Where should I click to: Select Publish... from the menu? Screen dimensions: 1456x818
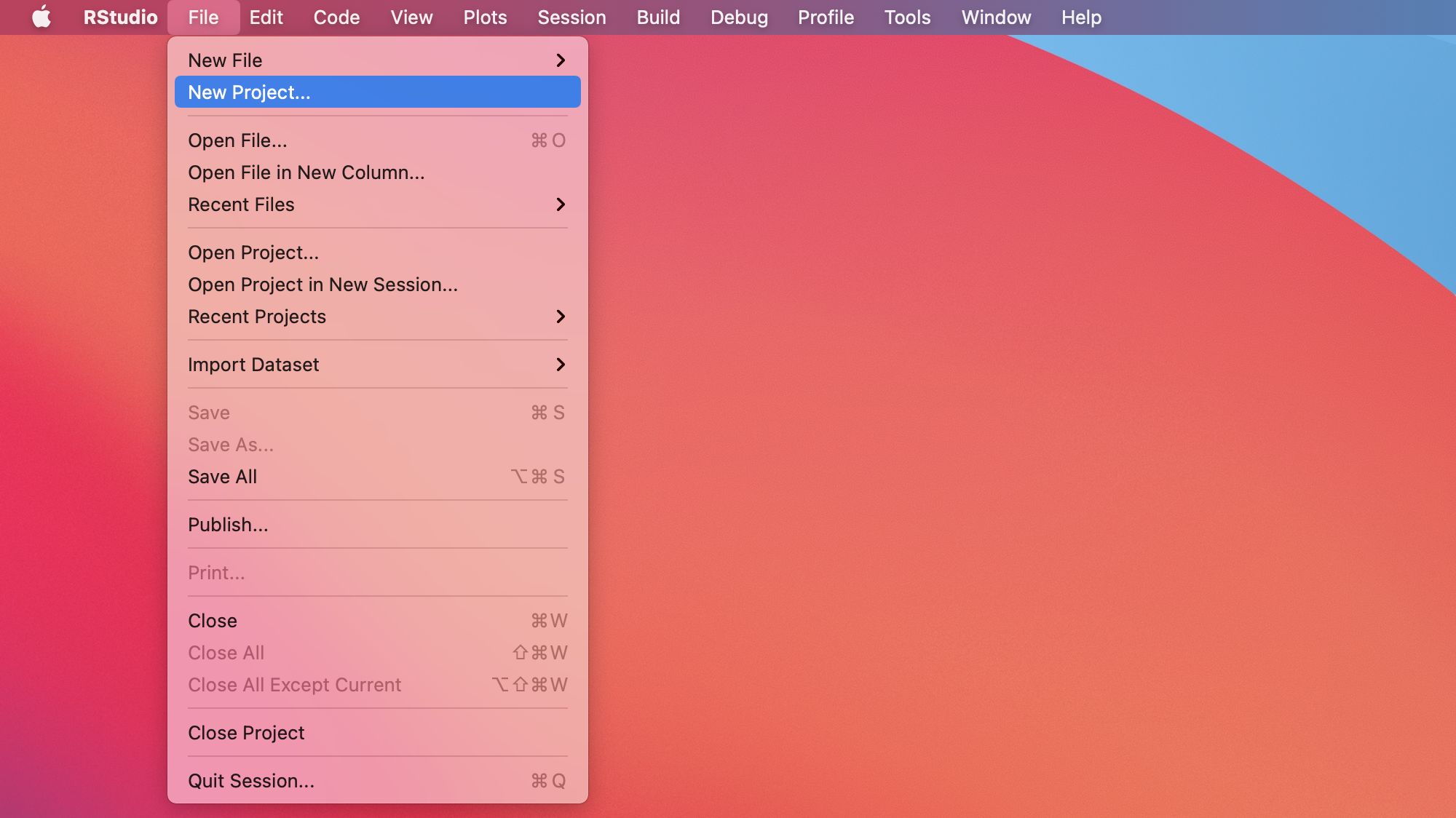point(228,525)
